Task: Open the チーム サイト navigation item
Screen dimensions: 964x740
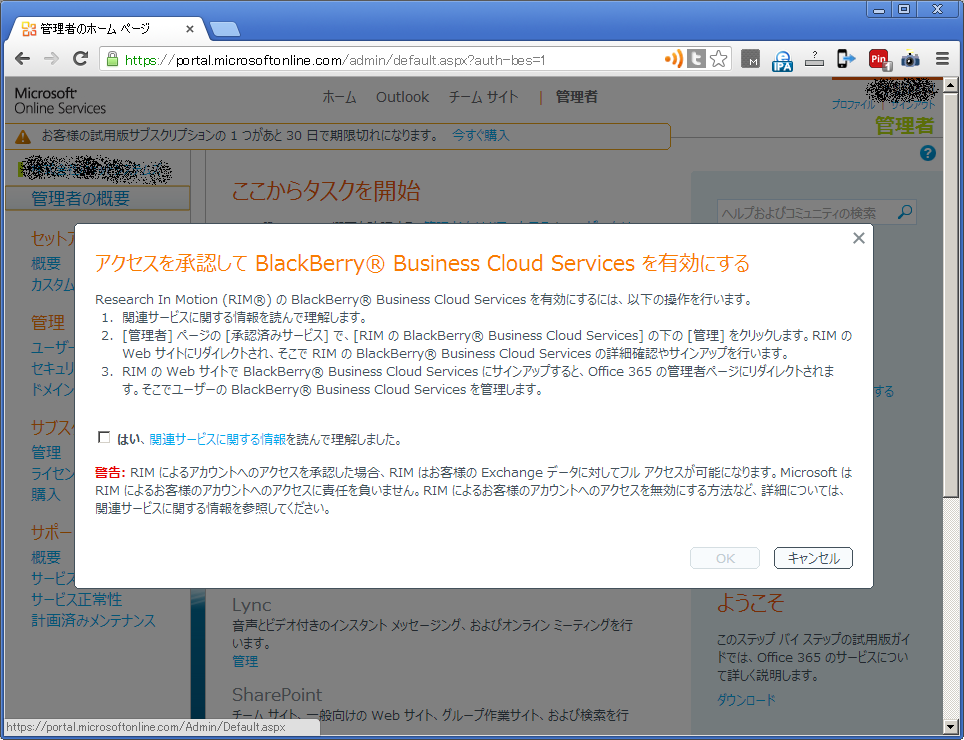Action: click(x=484, y=97)
